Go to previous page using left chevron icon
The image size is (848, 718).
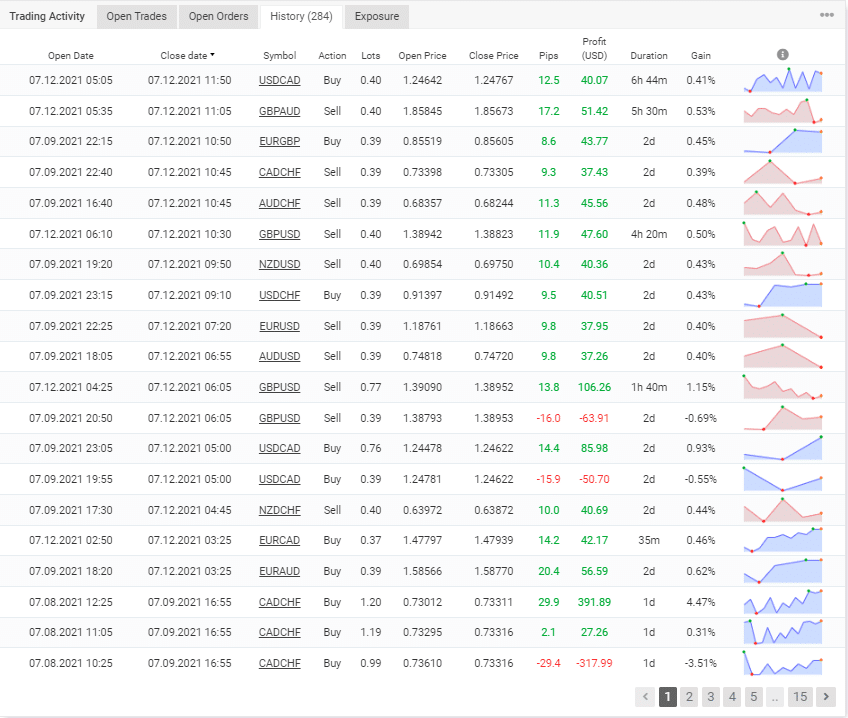click(645, 697)
